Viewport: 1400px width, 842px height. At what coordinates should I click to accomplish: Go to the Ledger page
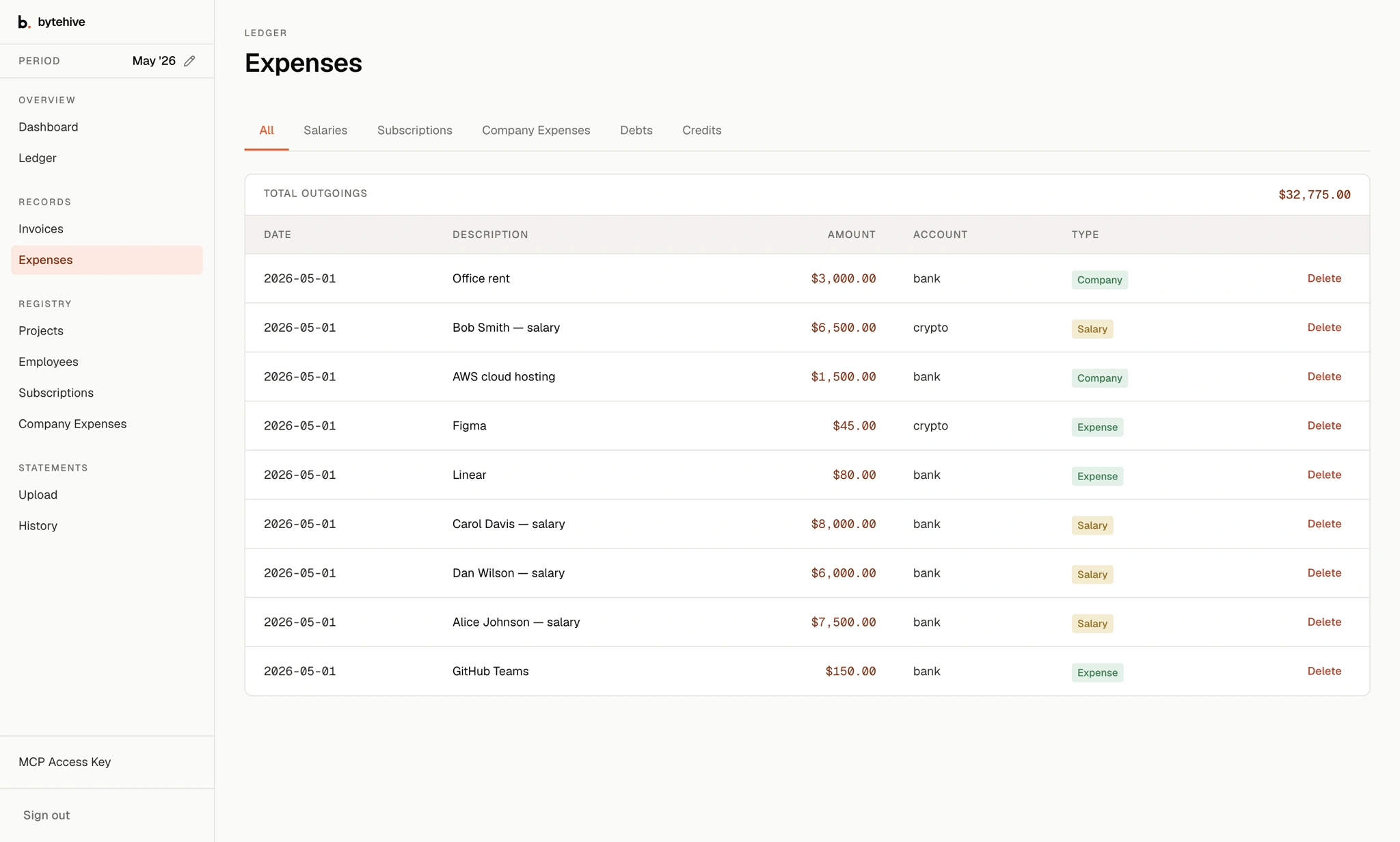38,158
